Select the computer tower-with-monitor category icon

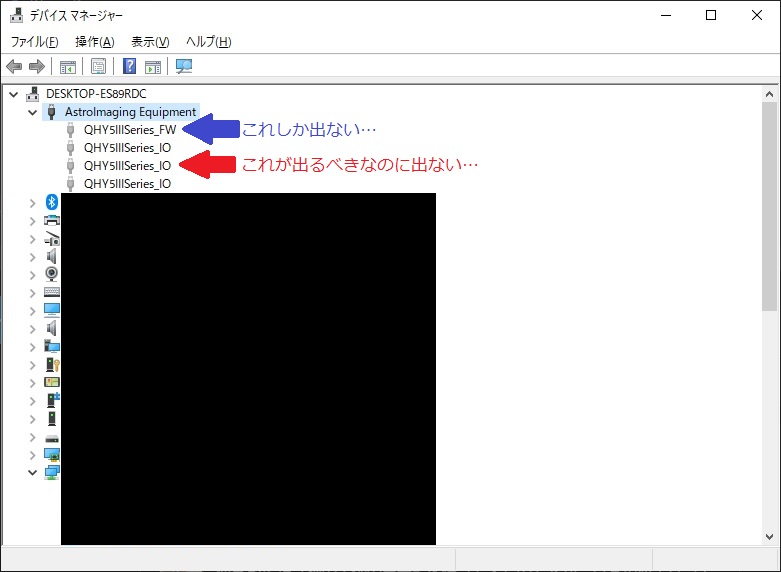52,346
